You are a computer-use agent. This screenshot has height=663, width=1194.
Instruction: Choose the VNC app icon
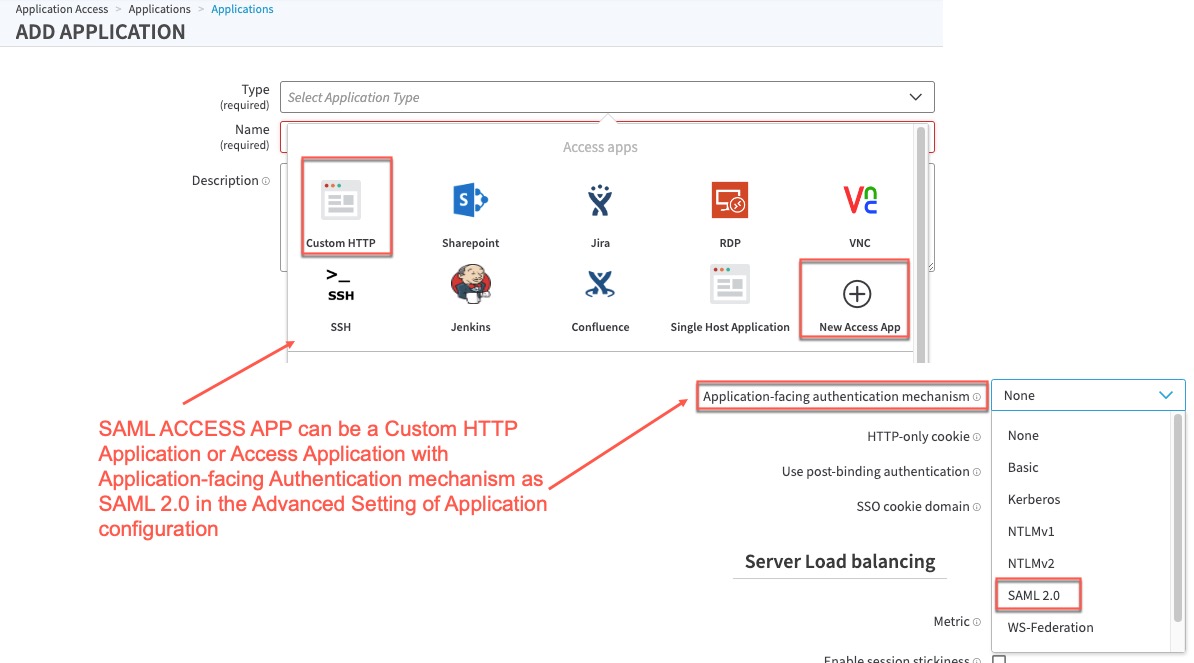(859, 201)
